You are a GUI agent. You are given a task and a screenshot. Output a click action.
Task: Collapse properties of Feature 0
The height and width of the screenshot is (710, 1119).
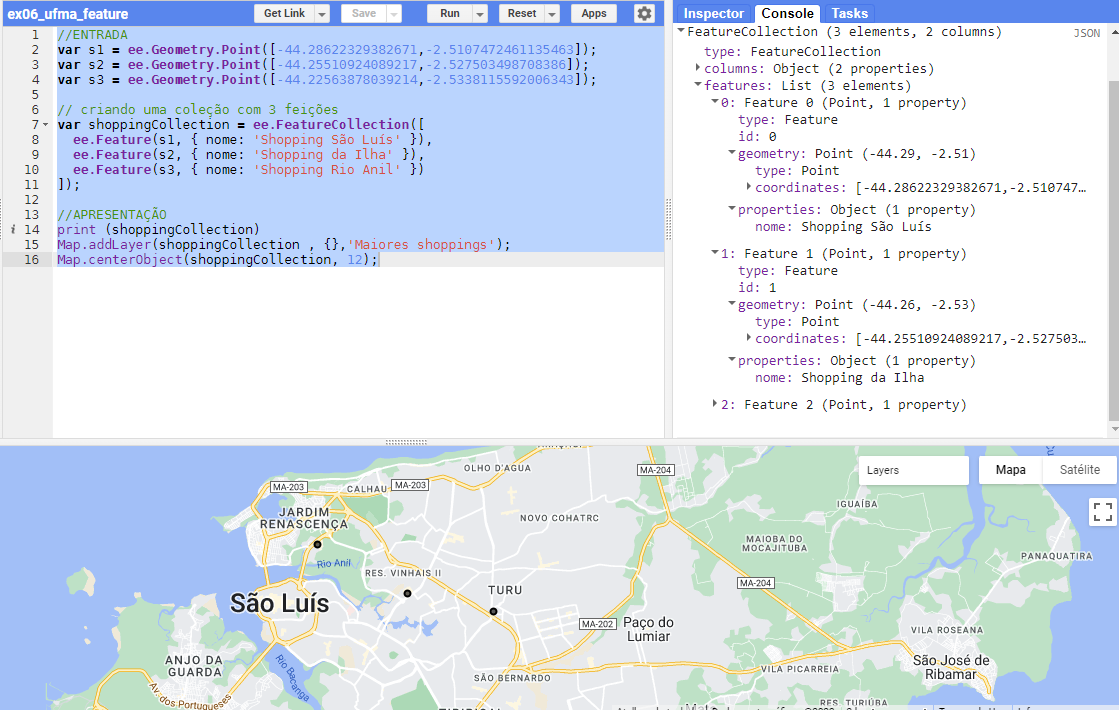point(731,209)
